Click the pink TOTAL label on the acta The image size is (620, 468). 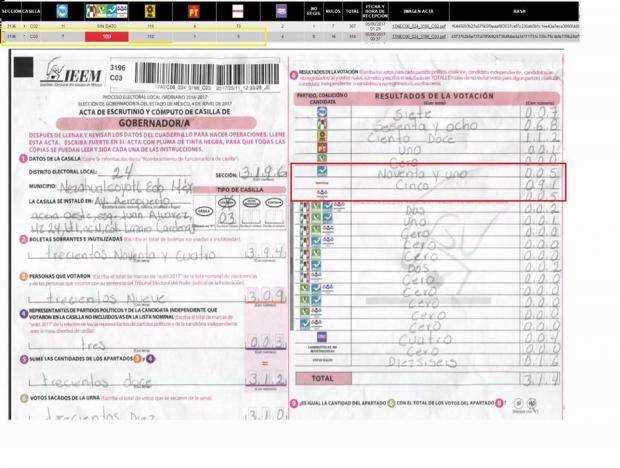(x=323, y=378)
